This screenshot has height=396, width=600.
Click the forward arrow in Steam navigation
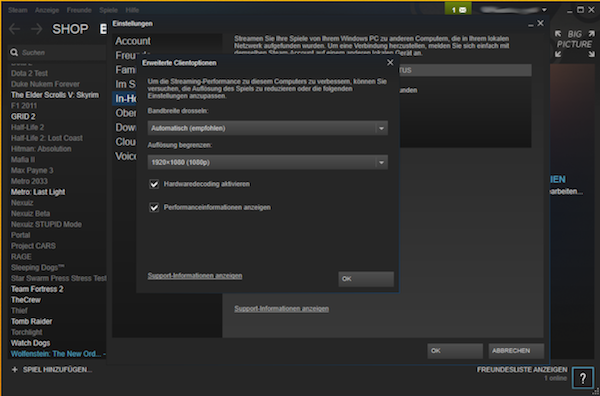click(x=37, y=29)
